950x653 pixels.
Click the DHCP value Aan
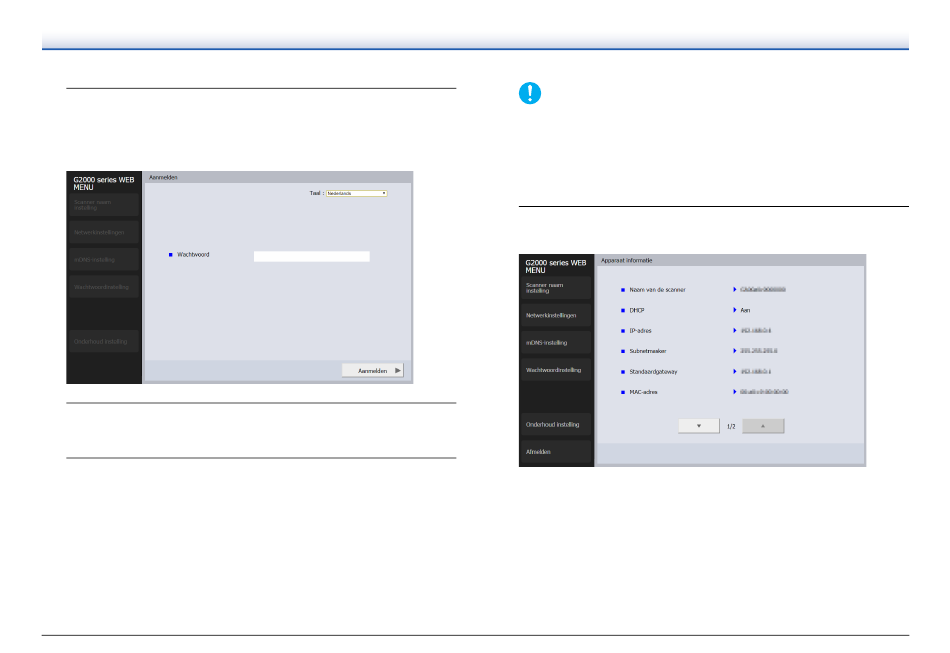(745, 310)
